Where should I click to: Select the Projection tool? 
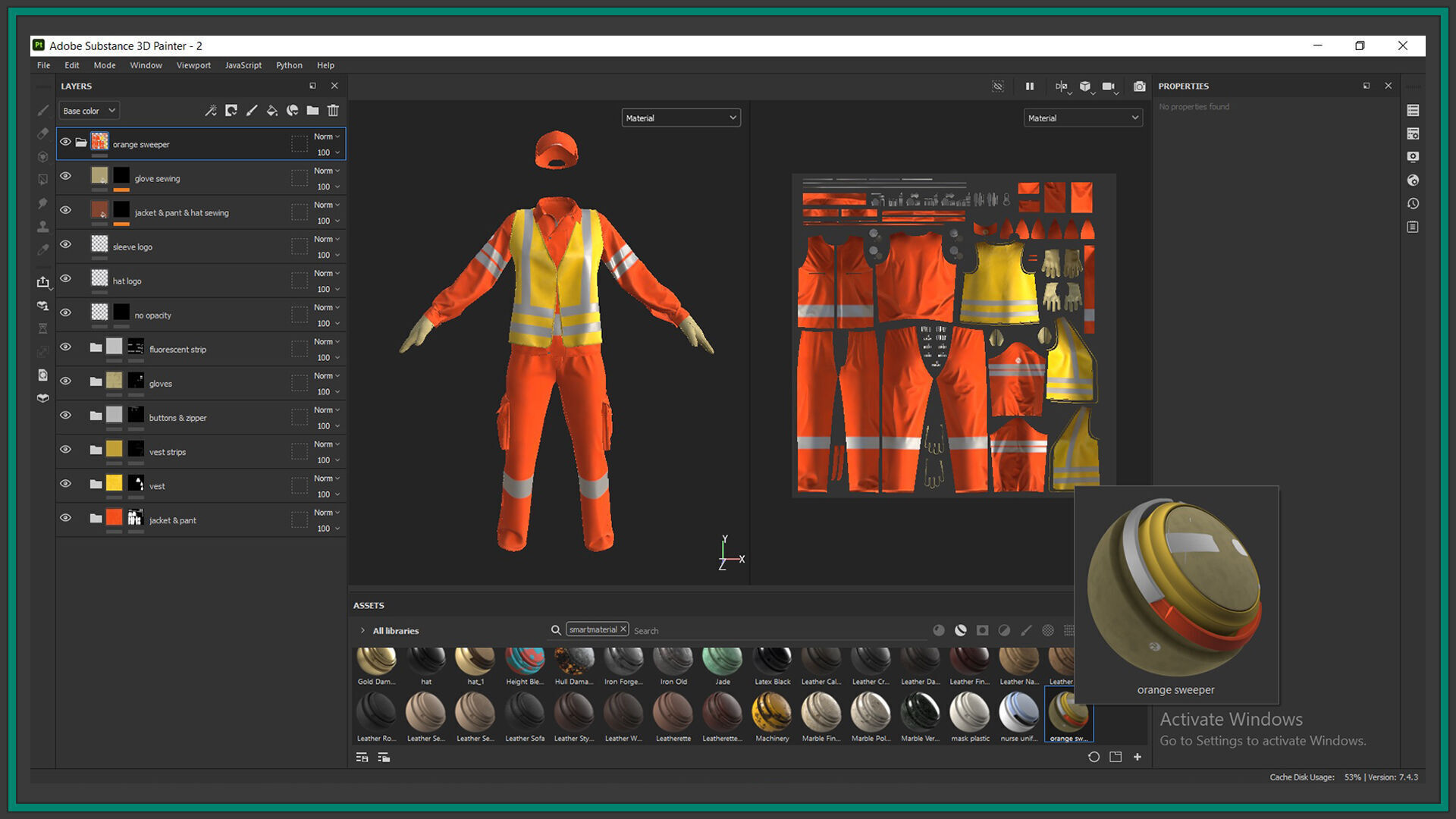(x=43, y=157)
